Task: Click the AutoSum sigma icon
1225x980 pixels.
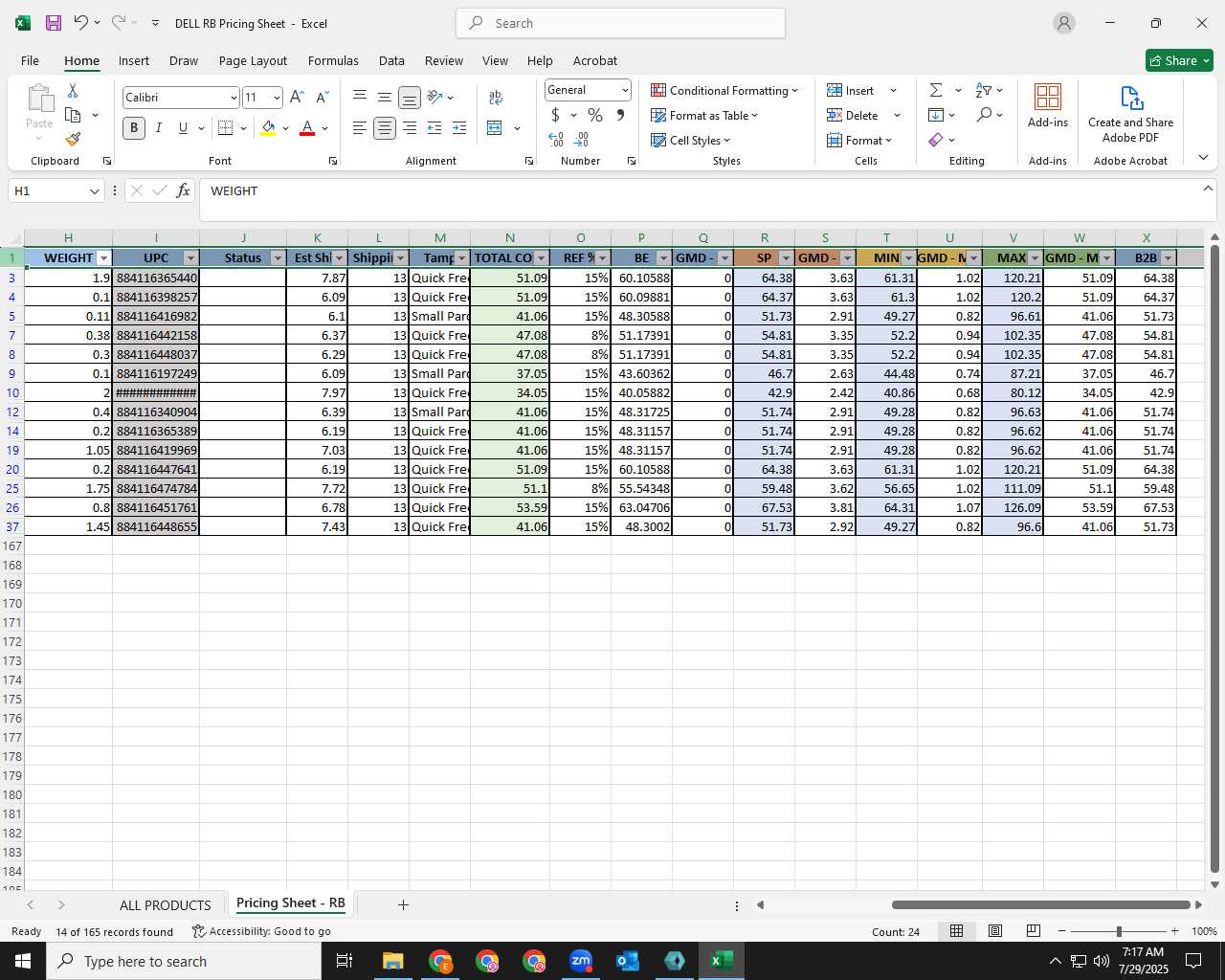Action: tap(936, 90)
